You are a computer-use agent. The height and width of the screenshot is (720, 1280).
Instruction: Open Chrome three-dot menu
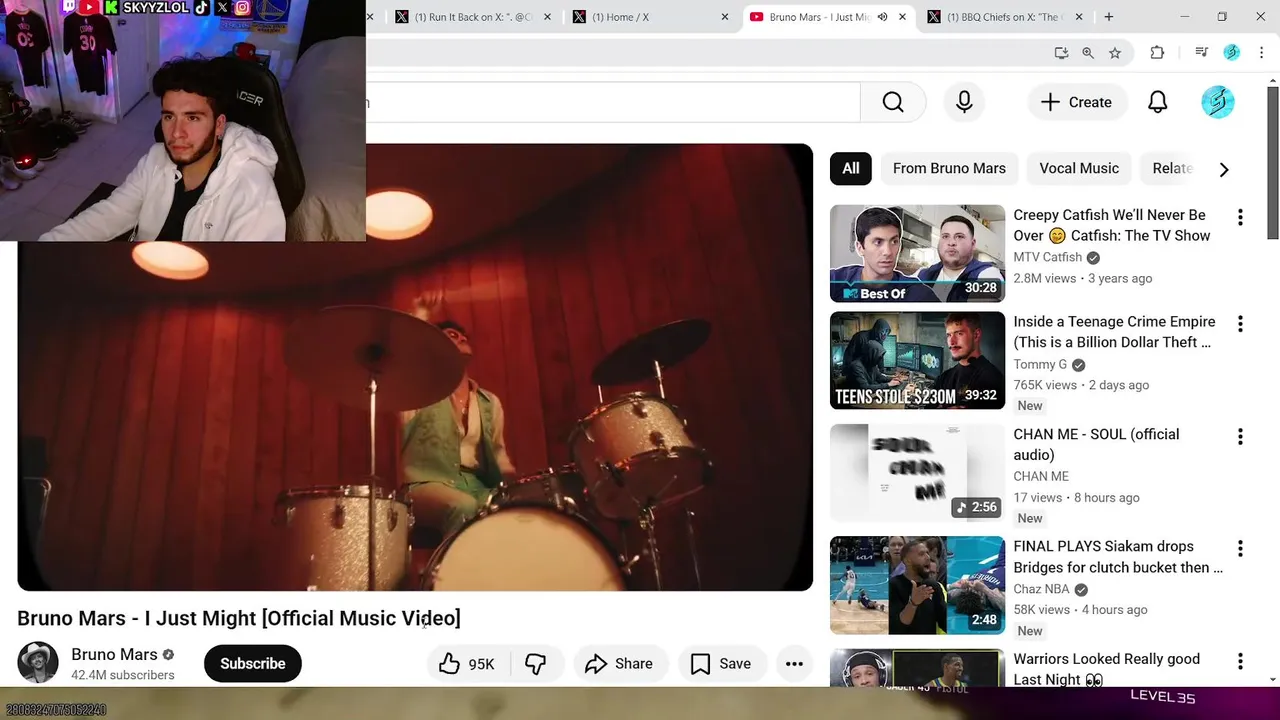point(1261,53)
